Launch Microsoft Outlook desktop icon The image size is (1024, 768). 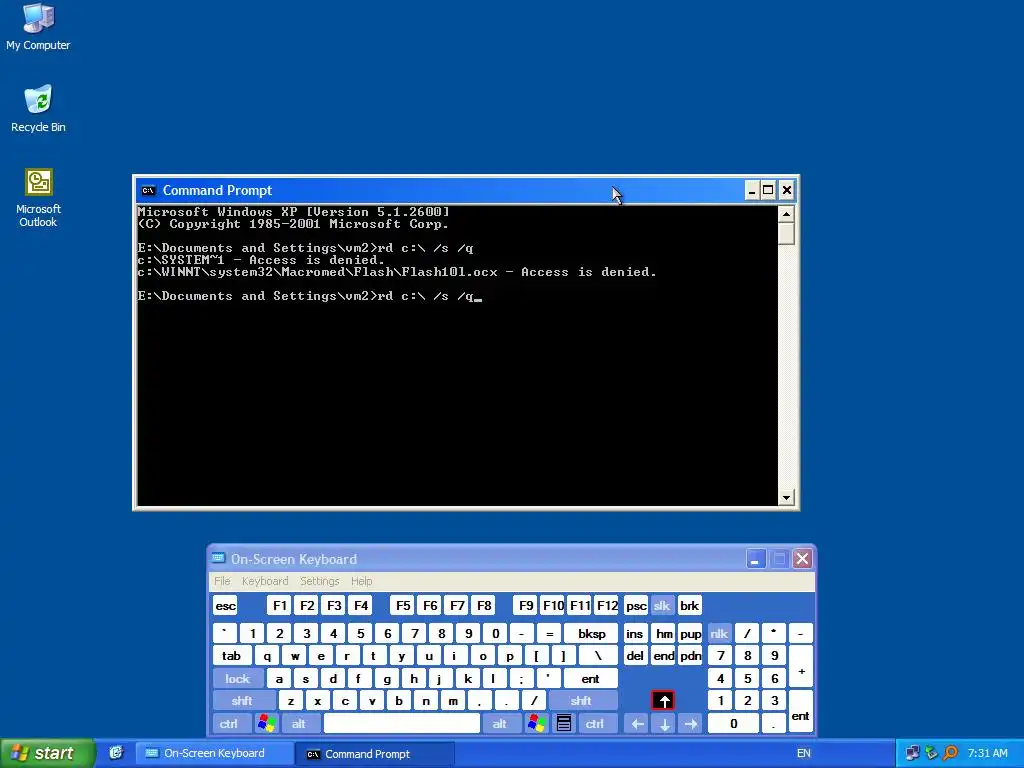point(38,197)
